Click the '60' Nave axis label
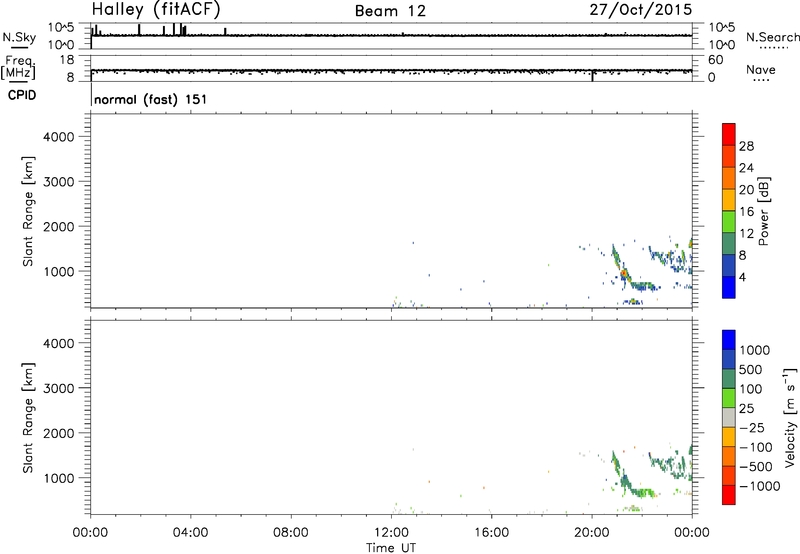This screenshot has height=554, width=800. pos(715,60)
